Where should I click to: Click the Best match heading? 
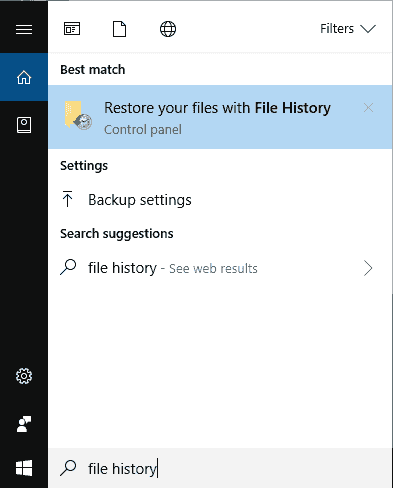(93, 70)
